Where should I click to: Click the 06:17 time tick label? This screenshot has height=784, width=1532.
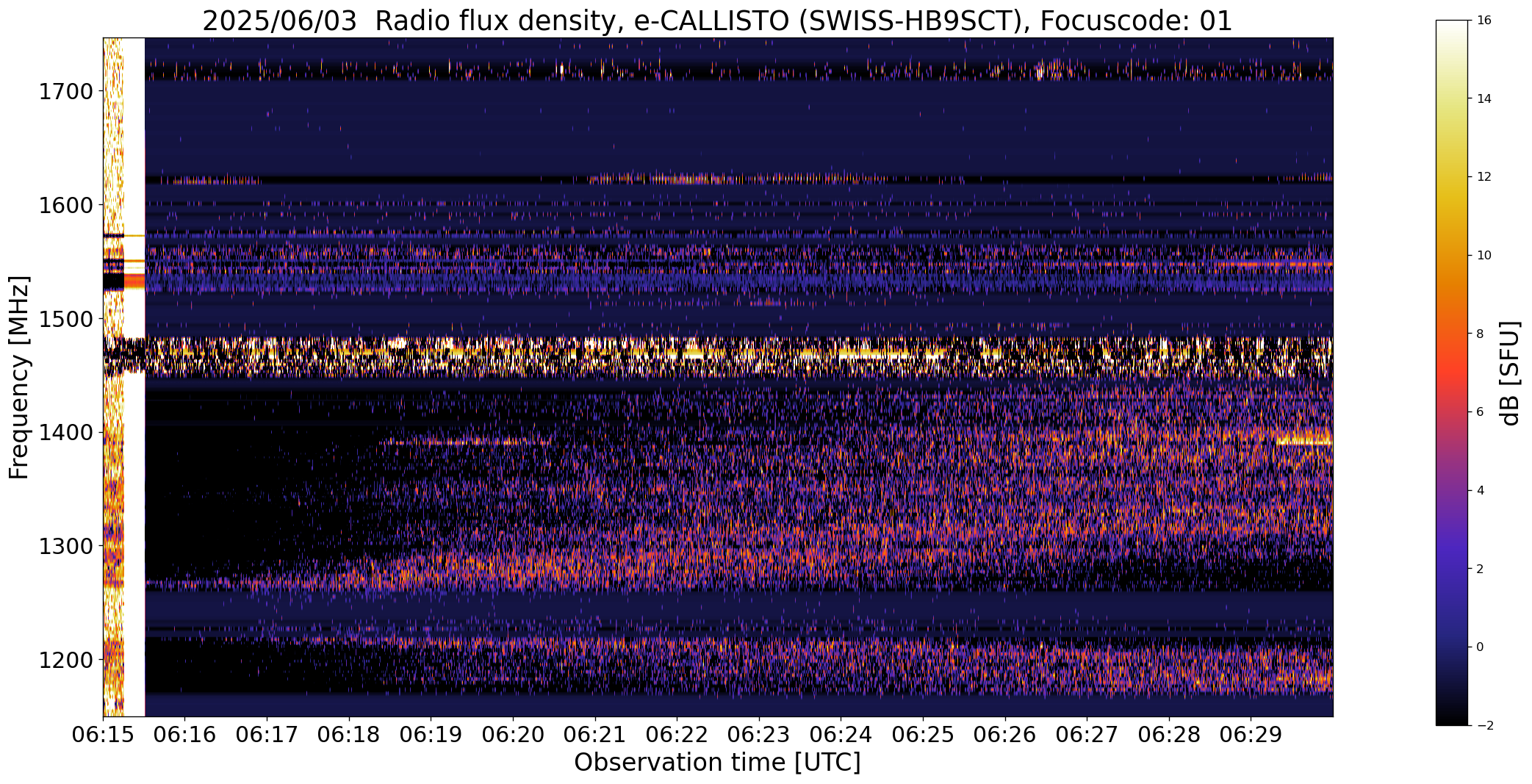267,735
